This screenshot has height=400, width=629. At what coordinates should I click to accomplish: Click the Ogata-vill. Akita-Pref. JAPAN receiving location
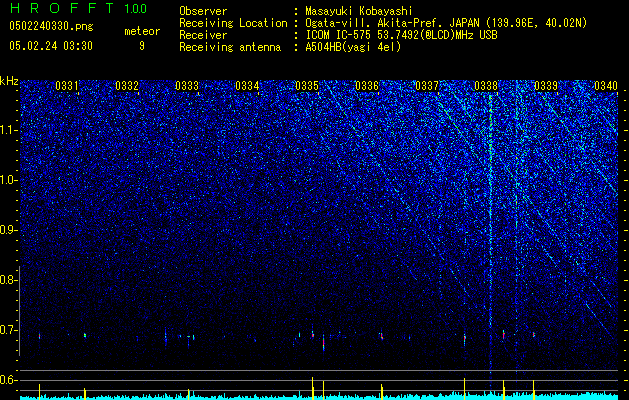click(x=446, y=23)
